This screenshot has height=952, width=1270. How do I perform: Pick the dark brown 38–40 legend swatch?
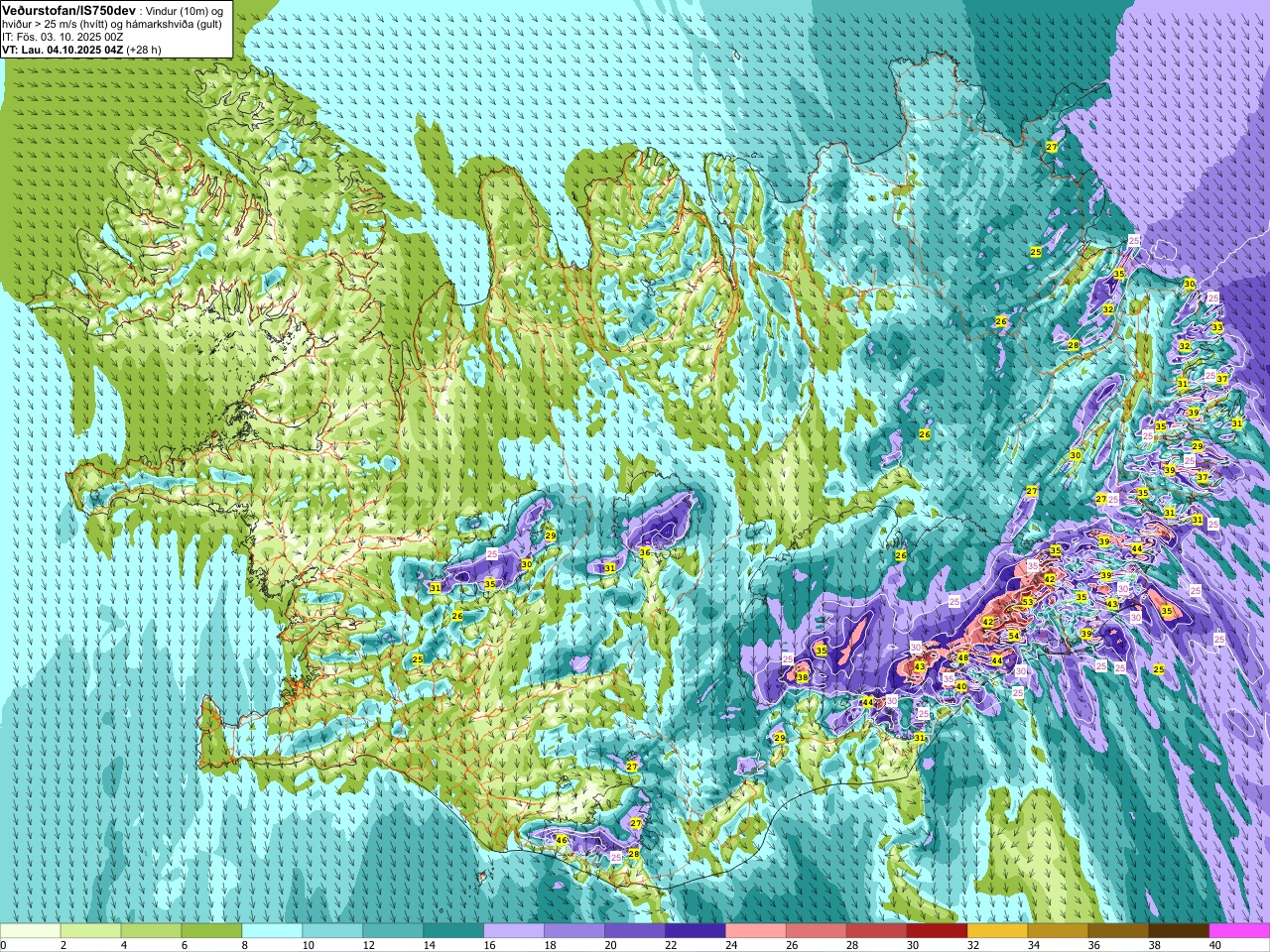tap(1181, 931)
